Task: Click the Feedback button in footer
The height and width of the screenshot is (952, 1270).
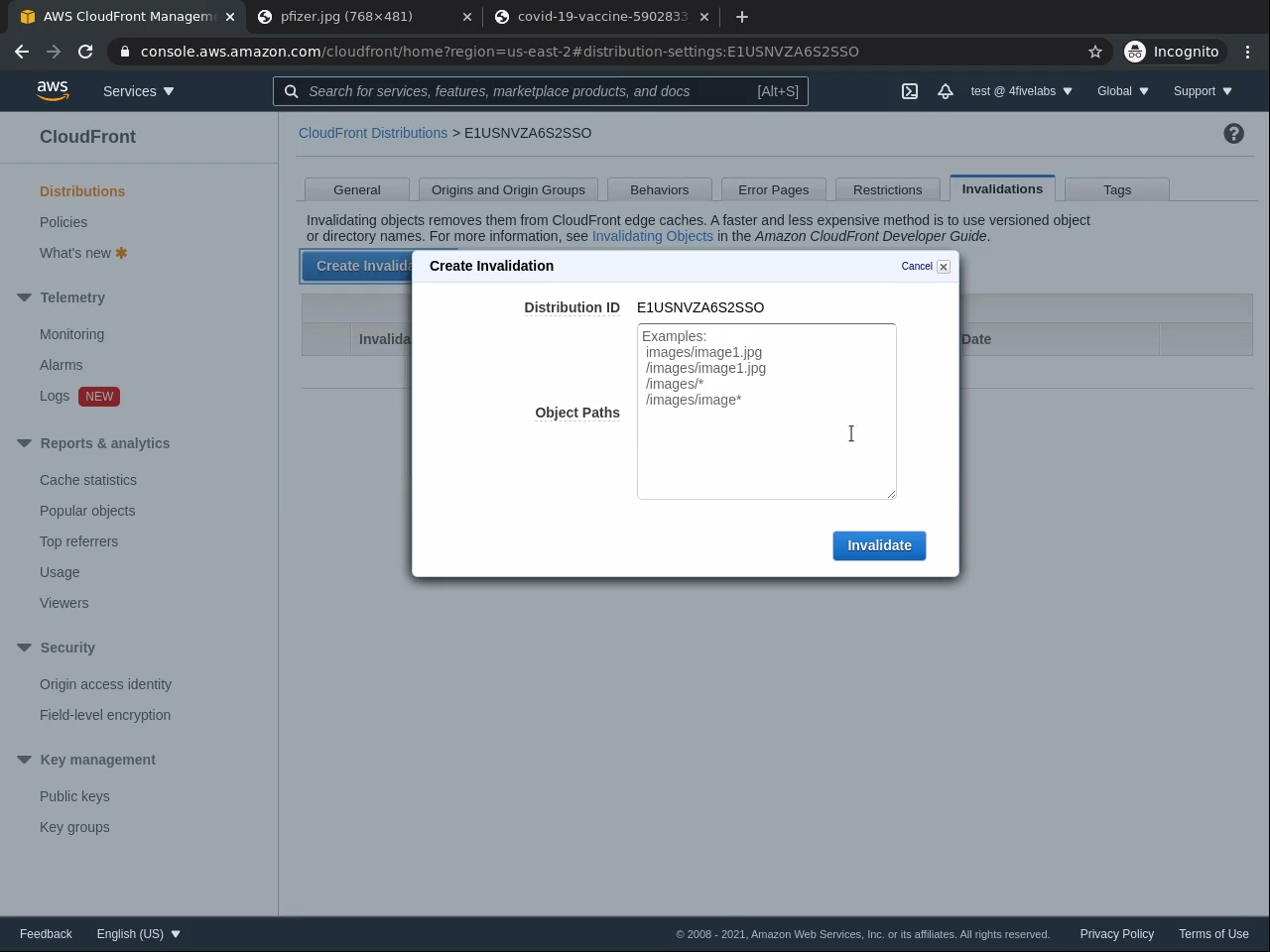Action: 46,934
